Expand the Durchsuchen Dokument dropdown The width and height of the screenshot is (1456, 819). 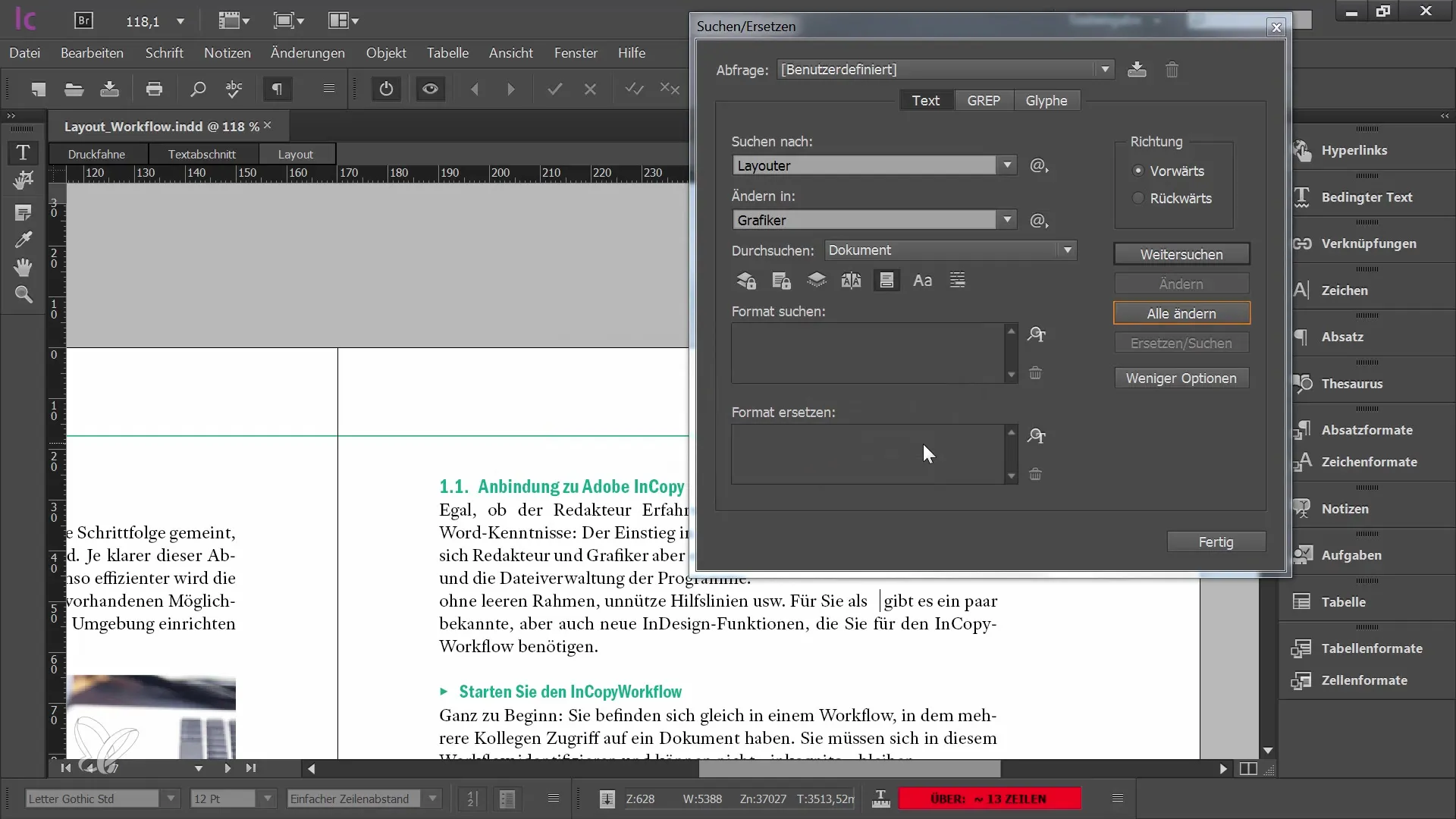click(1067, 250)
